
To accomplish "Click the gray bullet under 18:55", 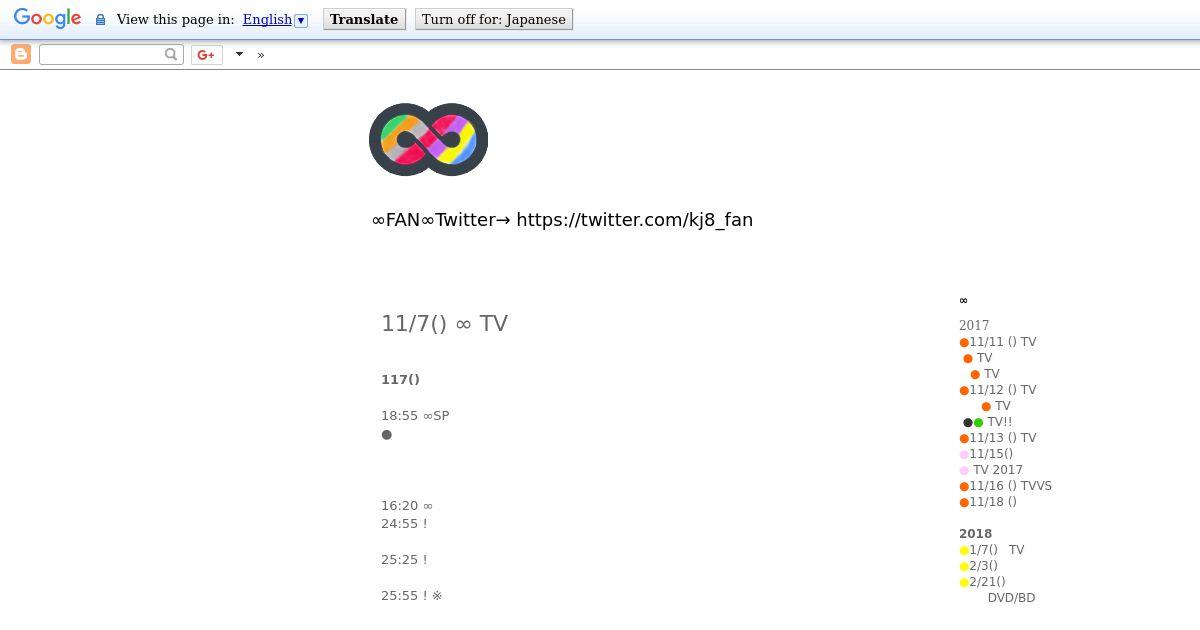I will [387, 435].
